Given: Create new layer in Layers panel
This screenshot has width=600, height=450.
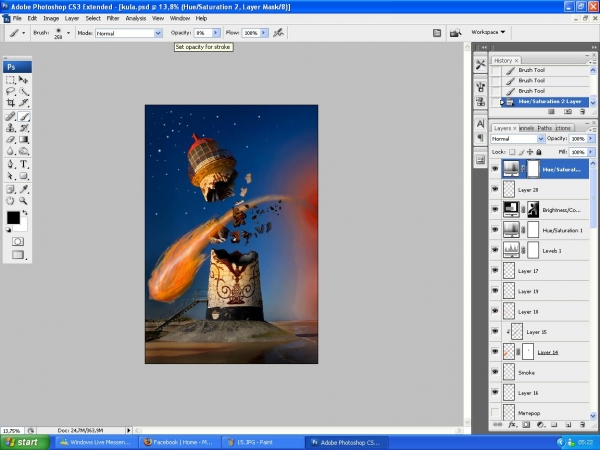Looking at the screenshot, I should 568,424.
